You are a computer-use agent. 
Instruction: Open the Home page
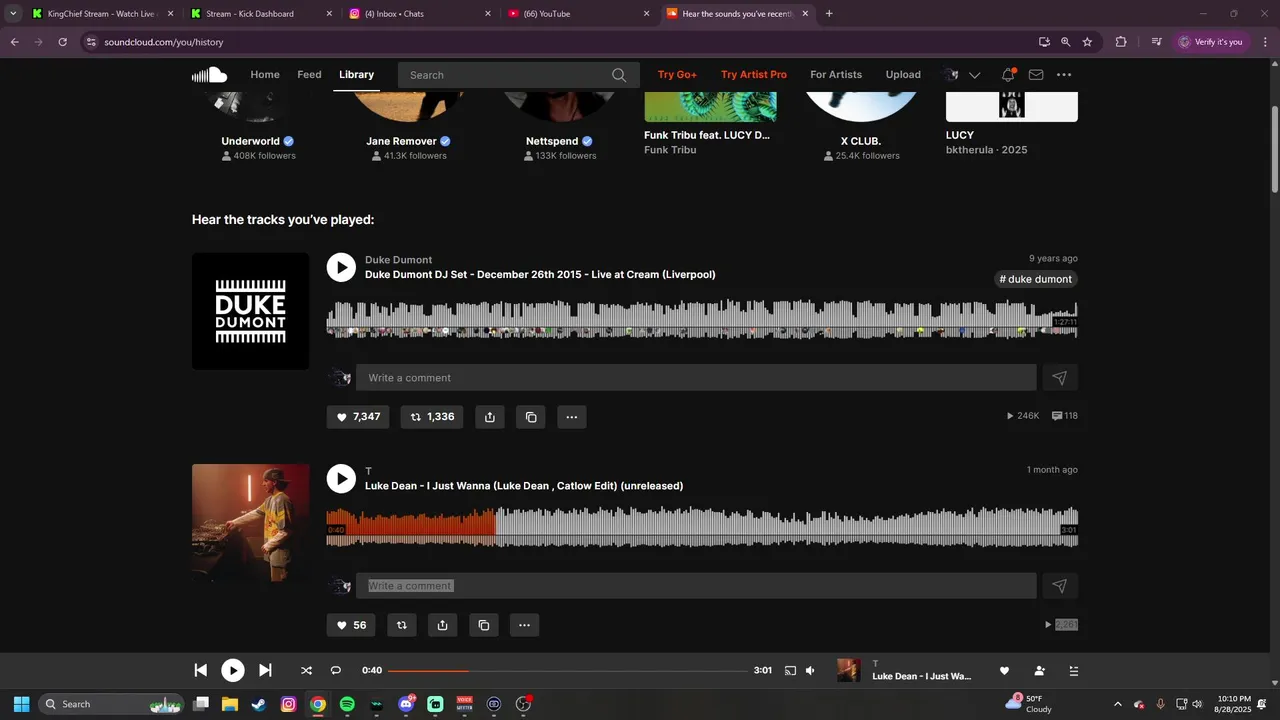tap(265, 75)
